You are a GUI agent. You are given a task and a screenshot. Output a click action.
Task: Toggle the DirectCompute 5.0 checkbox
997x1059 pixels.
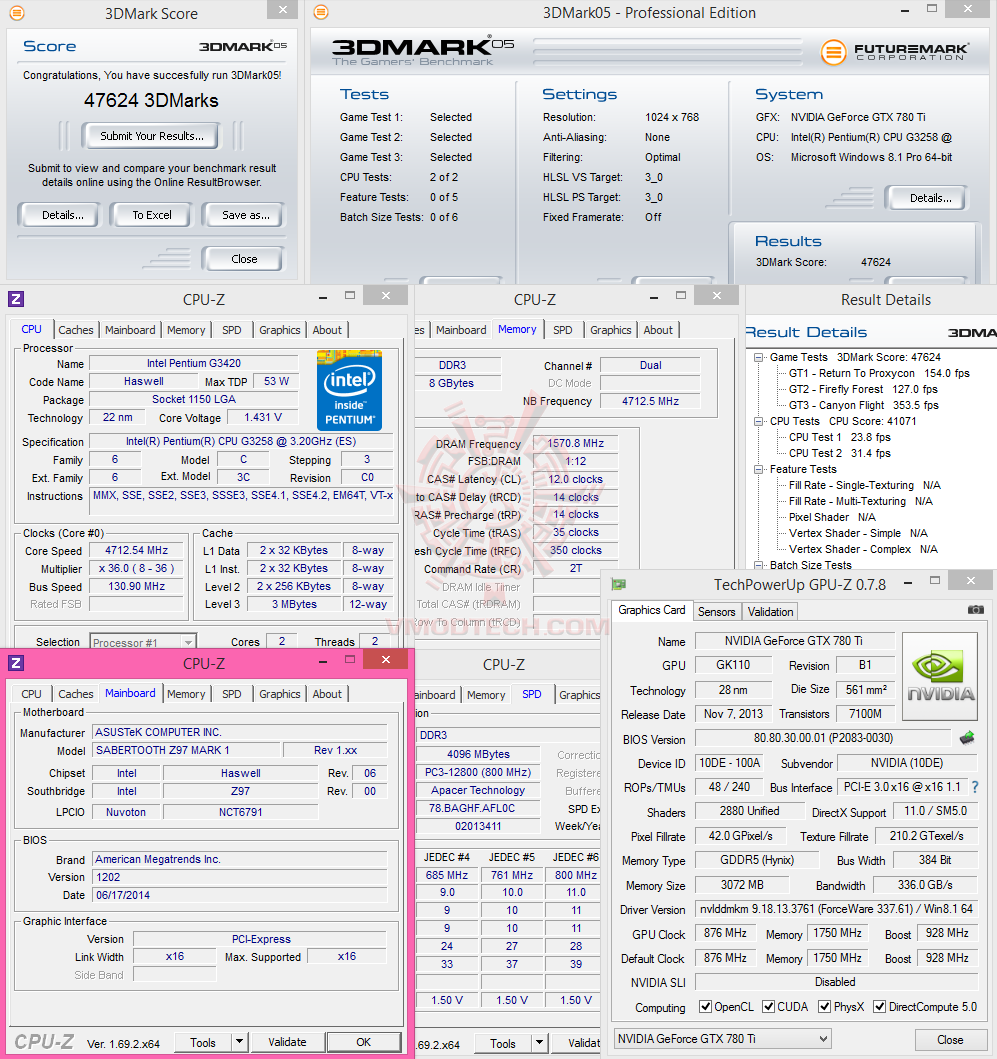coord(879,1006)
